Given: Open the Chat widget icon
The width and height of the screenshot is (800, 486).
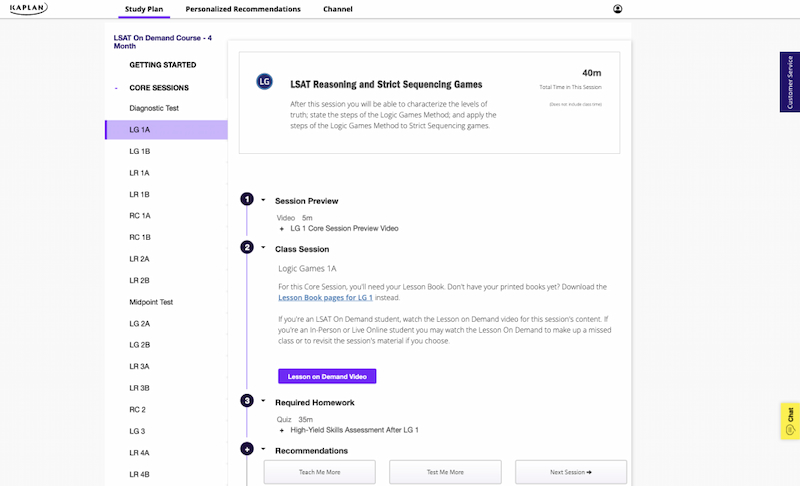Looking at the screenshot, I should coord(790,421).
